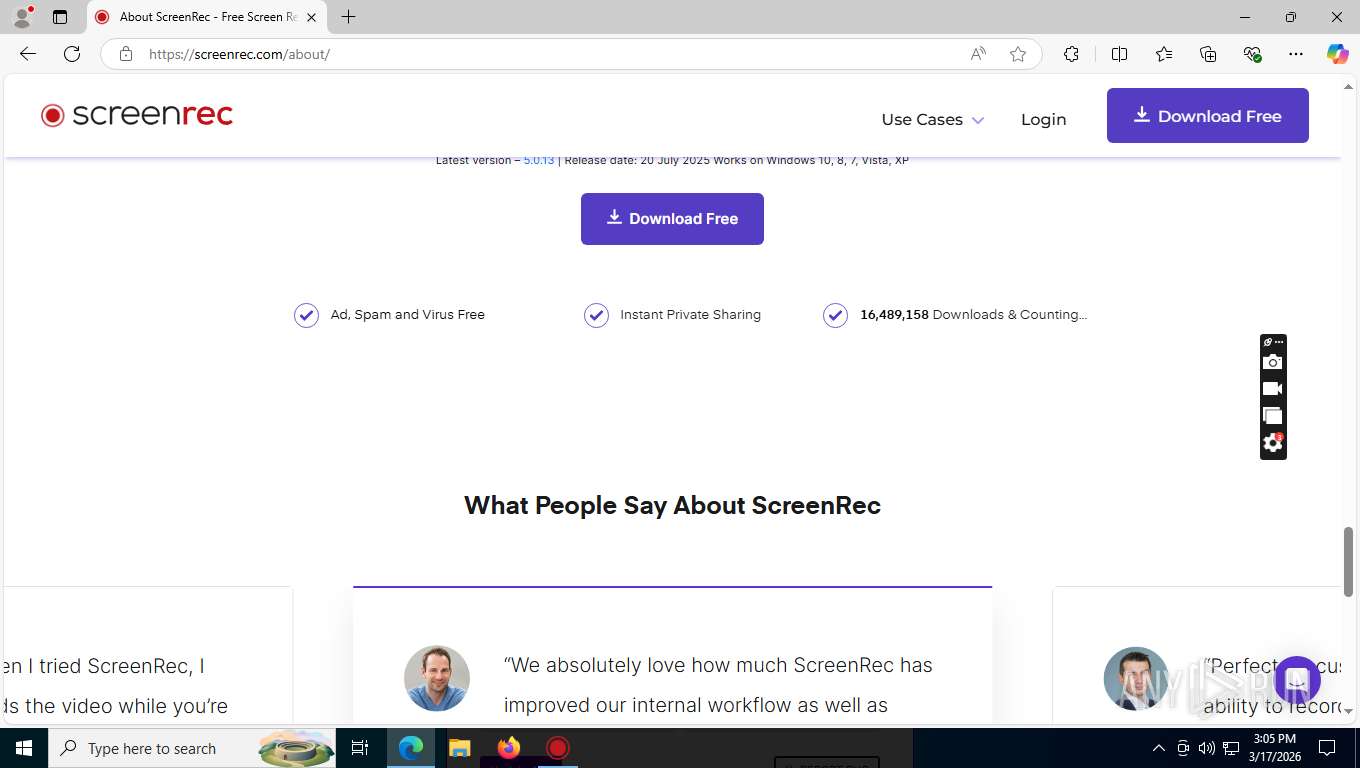Open Microsoft Edge from taskbar
1360x768 pixels.
coord(411,748)
